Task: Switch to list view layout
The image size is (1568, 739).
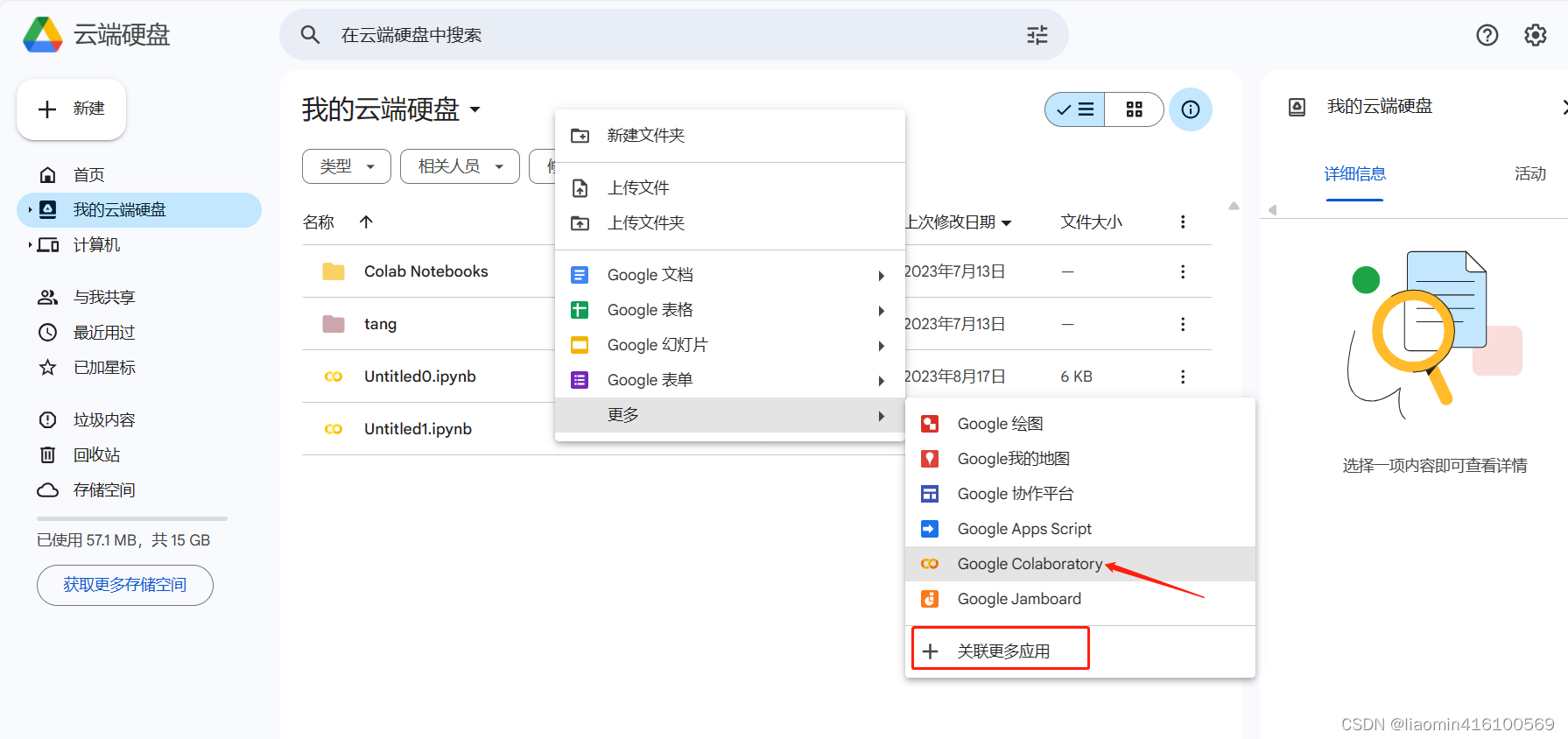Action: (1075, 109)
